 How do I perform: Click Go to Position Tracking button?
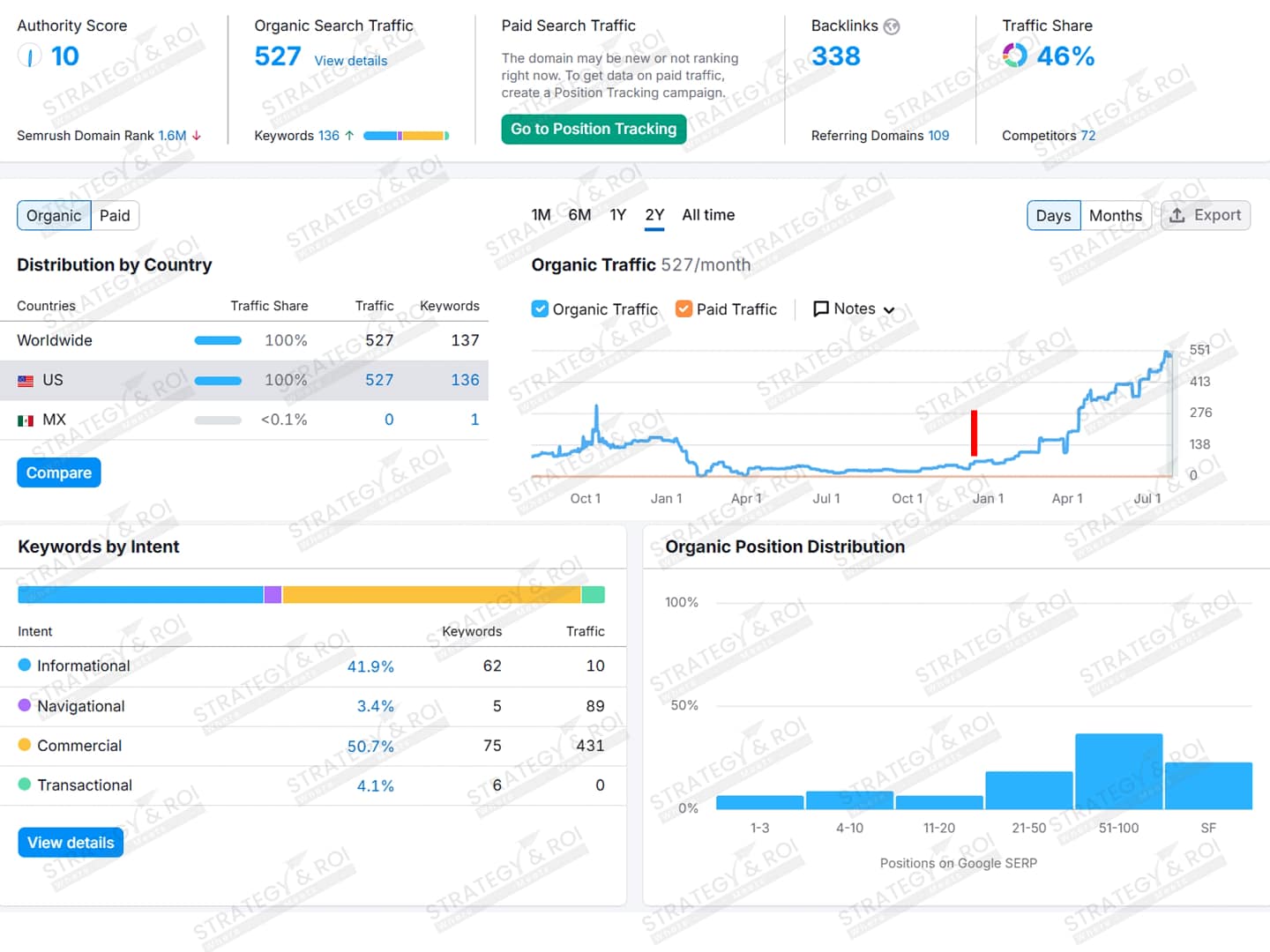593,129
